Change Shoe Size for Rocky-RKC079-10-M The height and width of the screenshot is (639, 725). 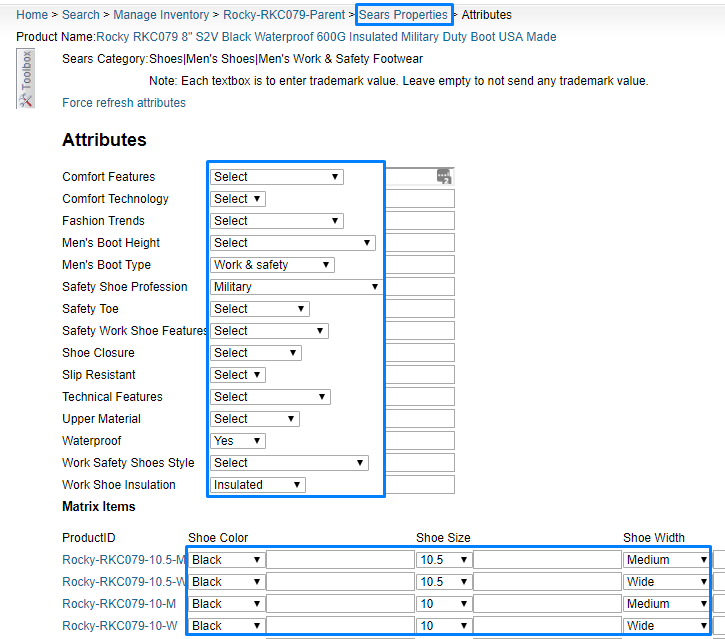(x=444, y=604)
